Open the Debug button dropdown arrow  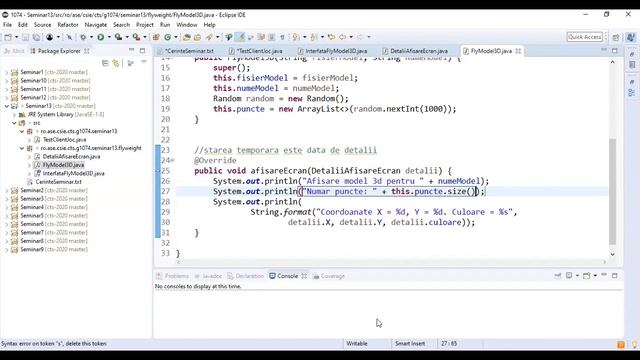91,37
